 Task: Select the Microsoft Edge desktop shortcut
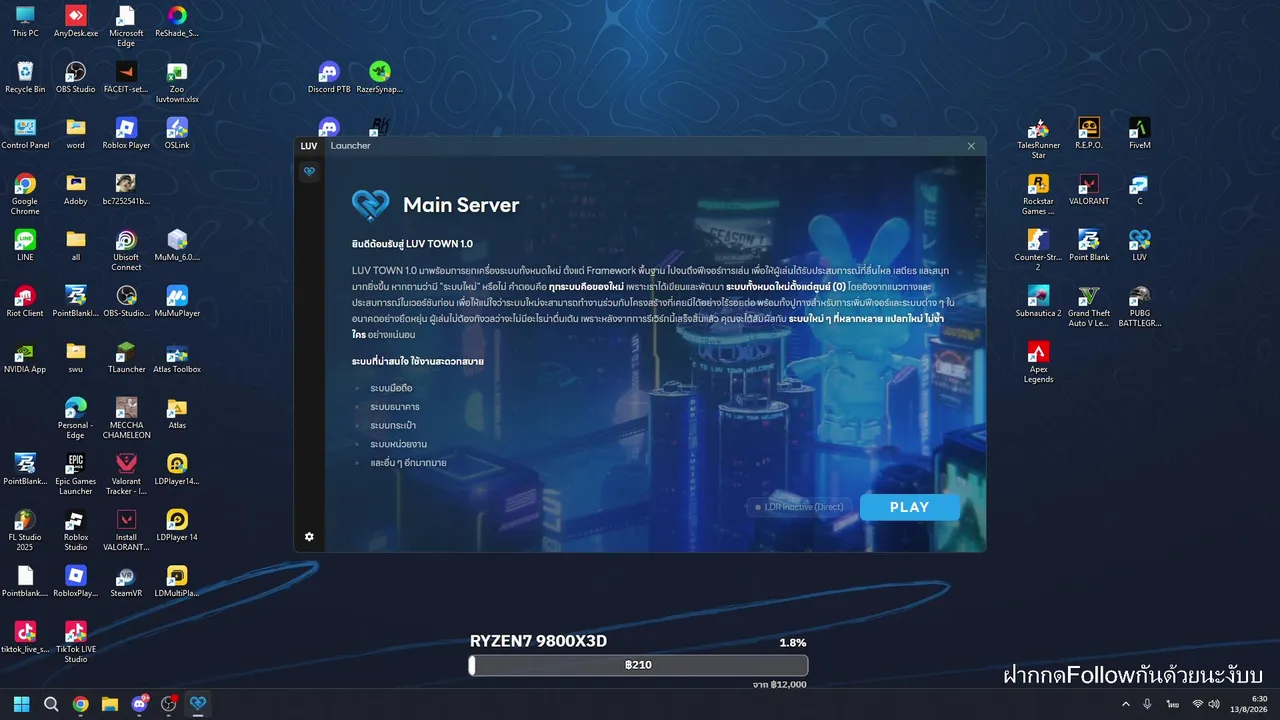(126, 26)
